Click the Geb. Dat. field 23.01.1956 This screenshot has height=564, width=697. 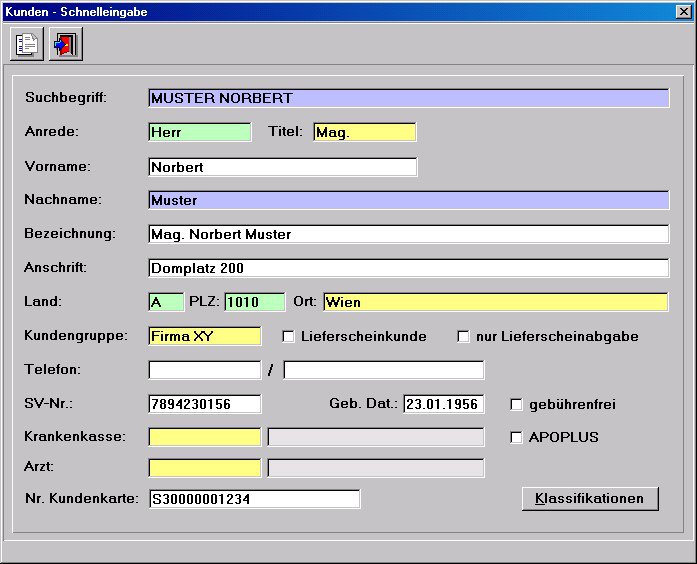coord(444,404)
